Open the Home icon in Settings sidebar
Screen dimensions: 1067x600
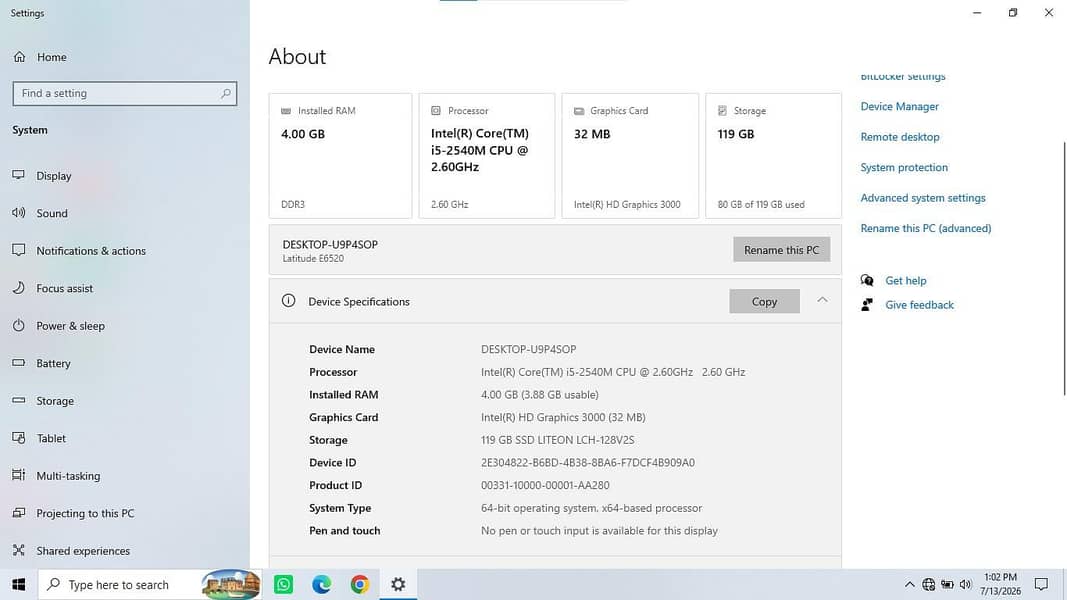coord(19,57)
